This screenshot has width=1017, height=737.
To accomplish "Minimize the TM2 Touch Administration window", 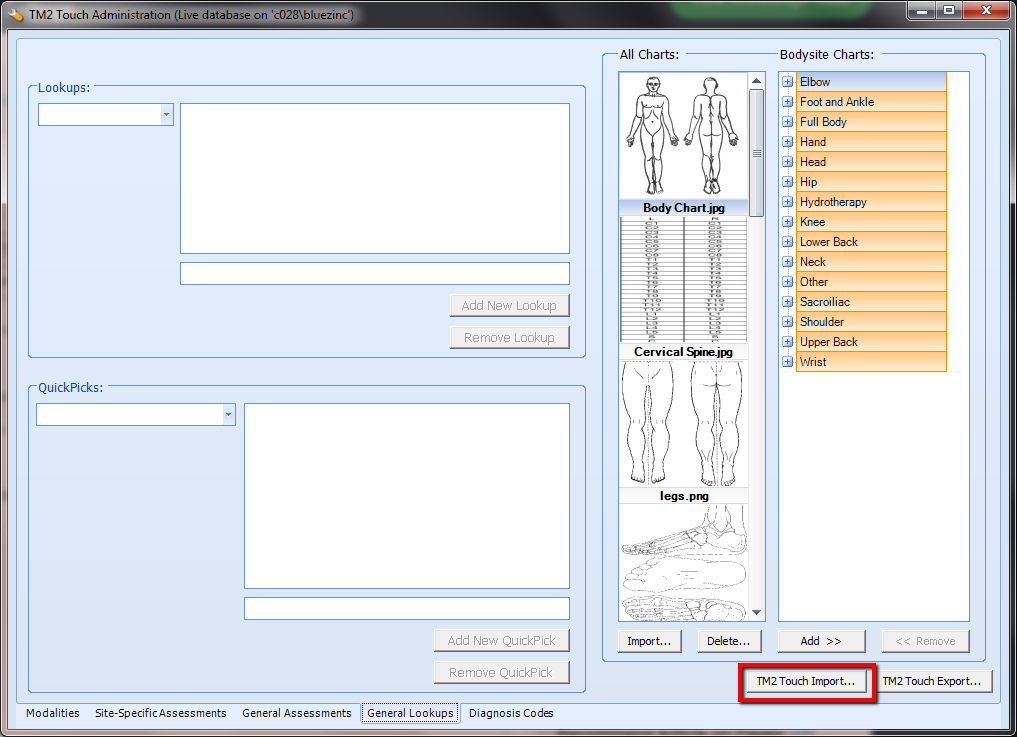I will pyautogui.click(x=922, y=10).
